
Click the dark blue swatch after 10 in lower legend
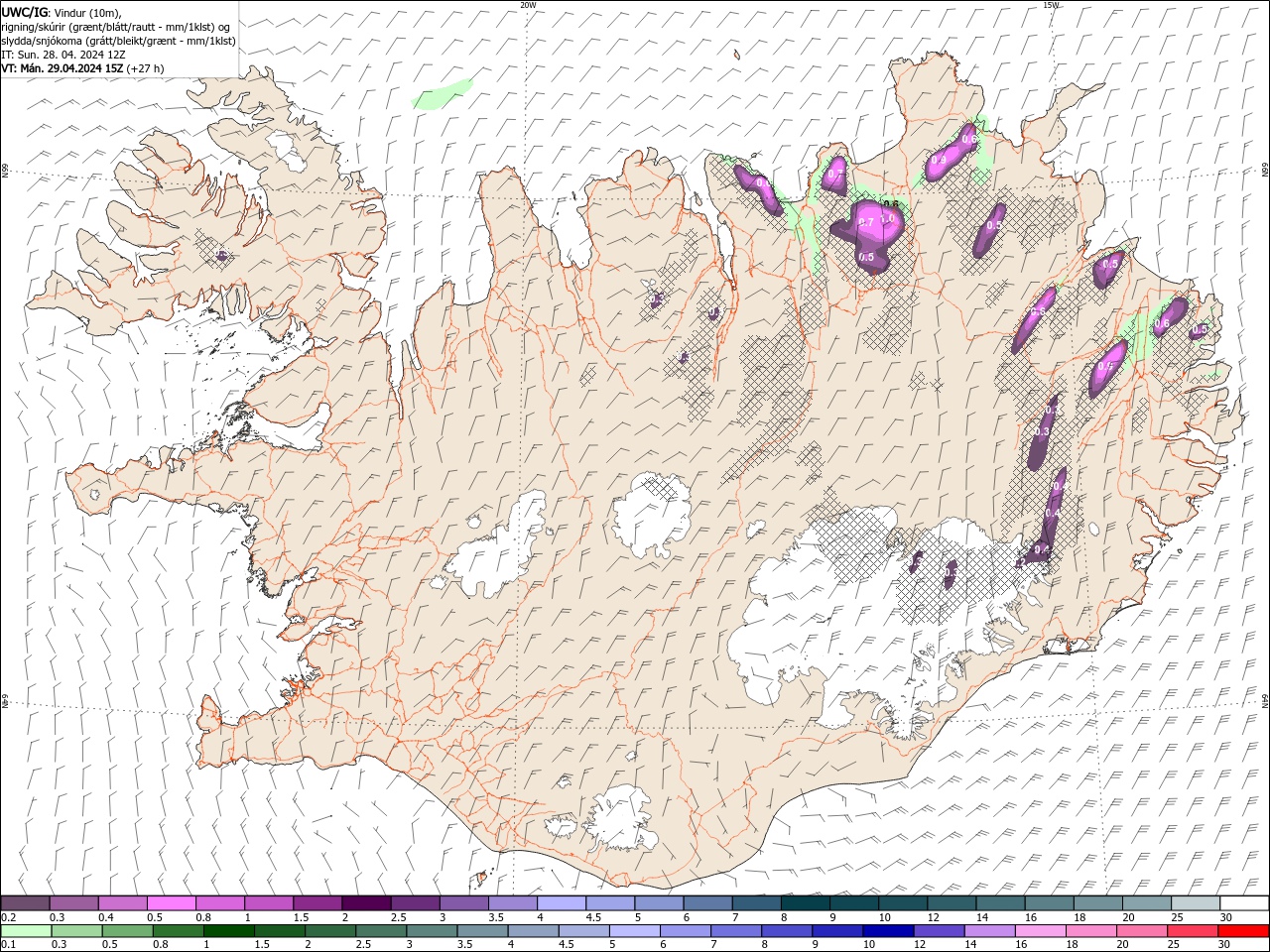887,931
